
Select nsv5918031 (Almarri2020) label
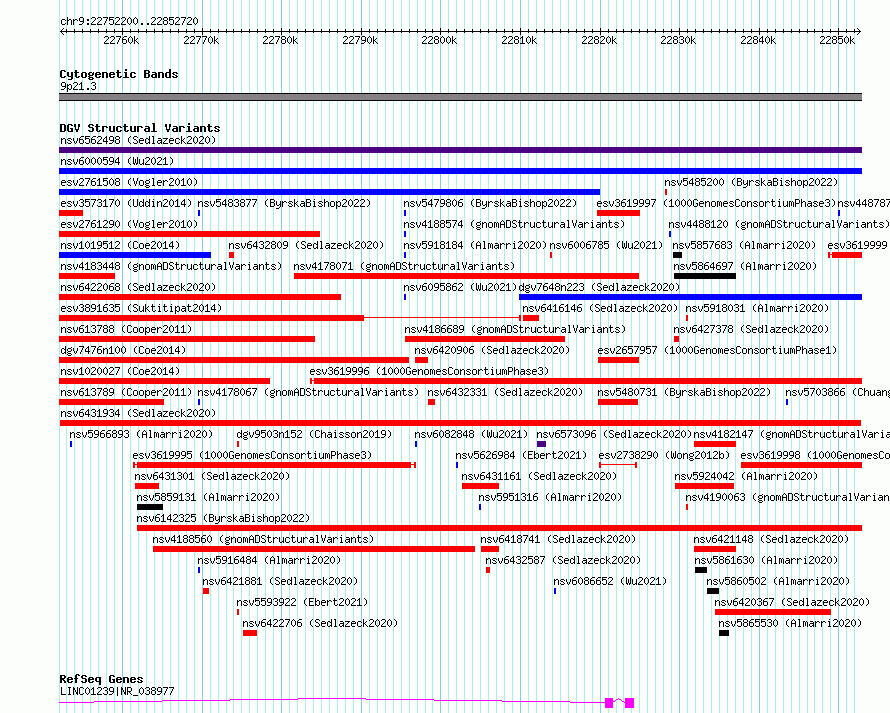pyautogui.click(x=757, y=308)
